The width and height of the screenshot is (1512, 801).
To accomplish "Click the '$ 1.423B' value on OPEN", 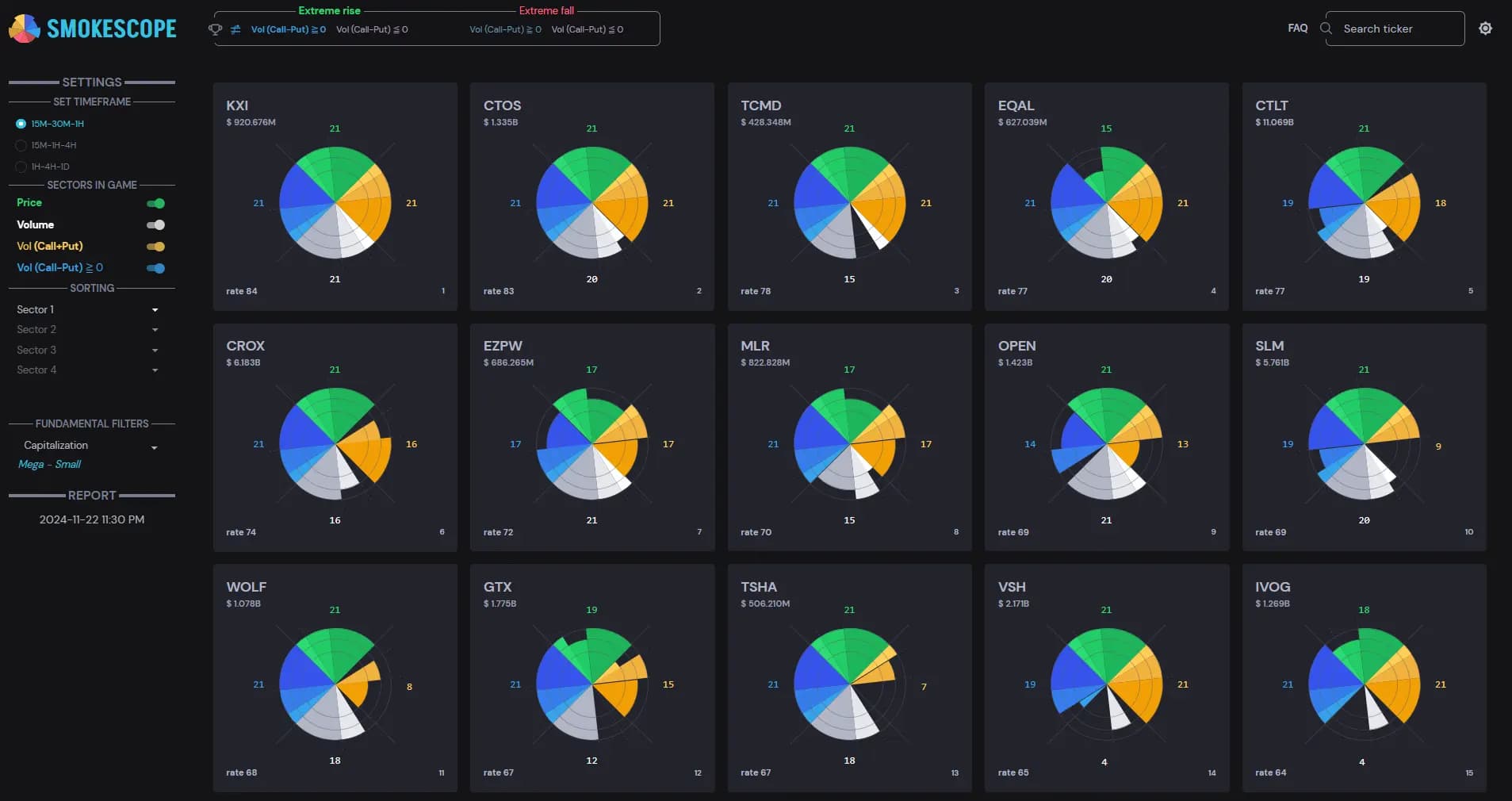I will click(x=1016, y=362).
